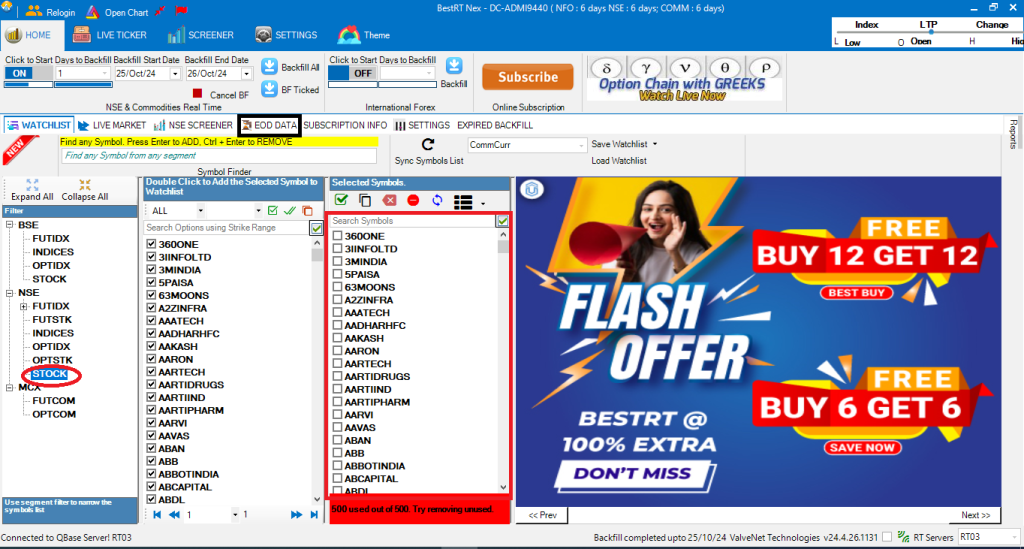Screen dimensions: 1024x549
Task: Click the Cancel BF red square
Action: coord(197,93)
